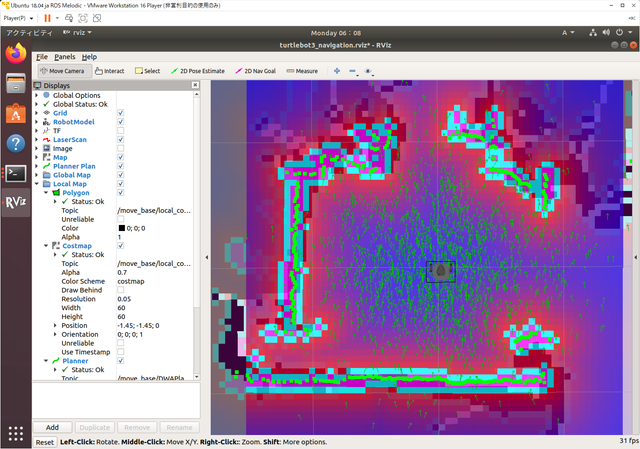Pick the Measure tool

pyautogui.click(x=302, y=71)
